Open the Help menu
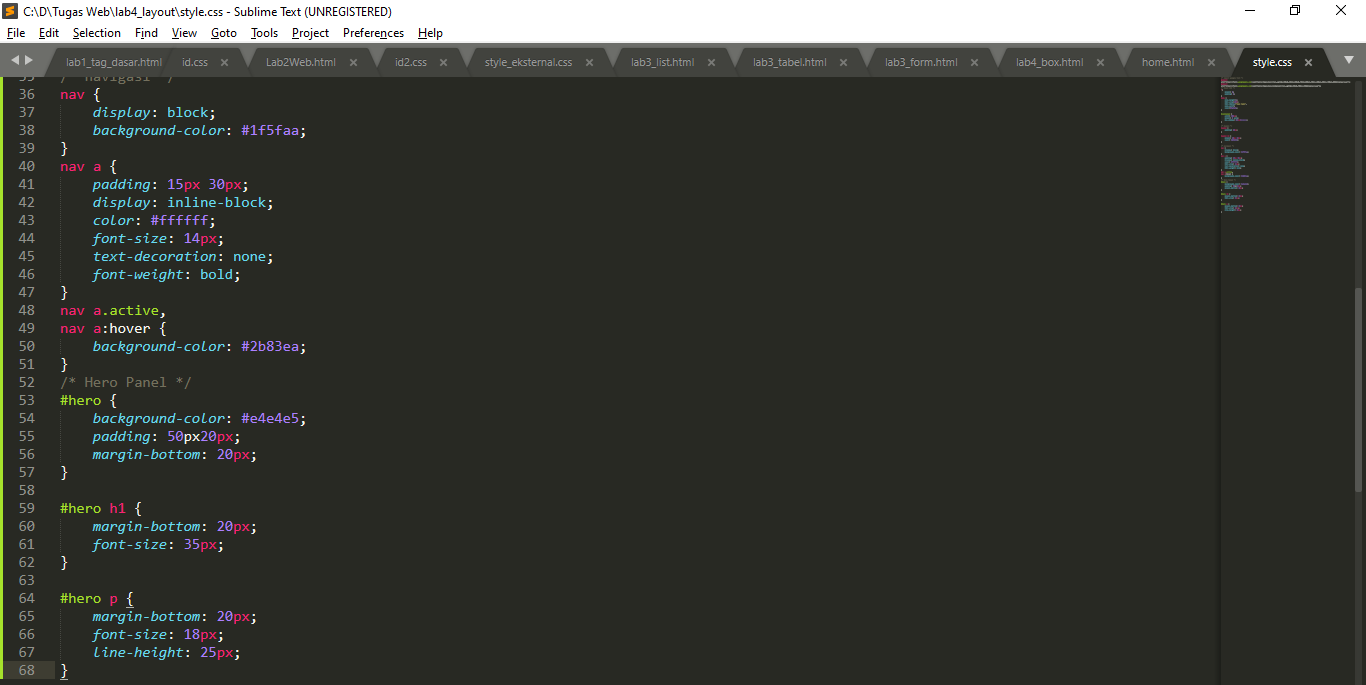Image resolution: width=1366 pixels, height=685 pixels. [430, 33]
